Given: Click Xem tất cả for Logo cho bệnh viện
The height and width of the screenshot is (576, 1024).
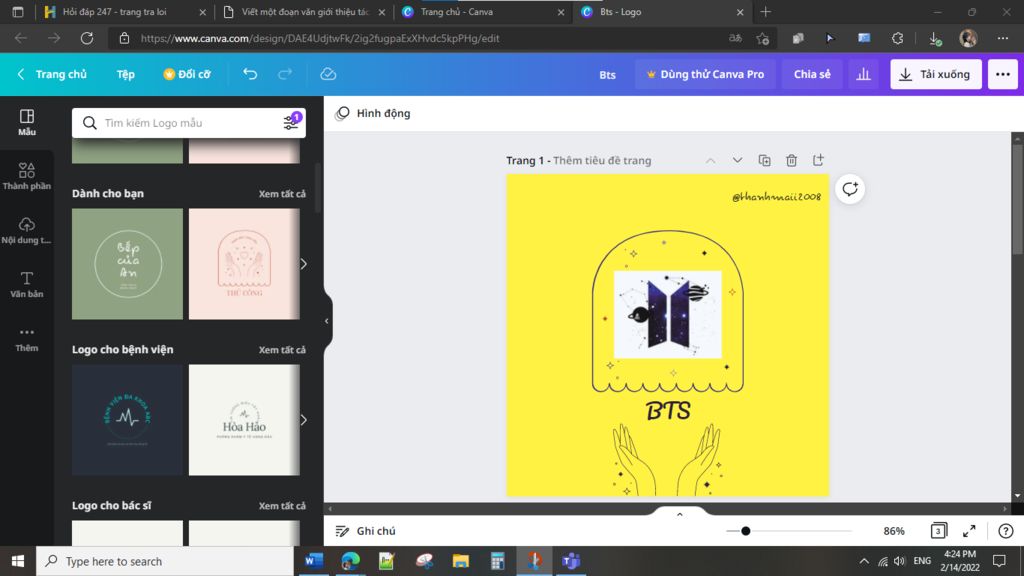Looking at the screenshot, I should (281, 349).
